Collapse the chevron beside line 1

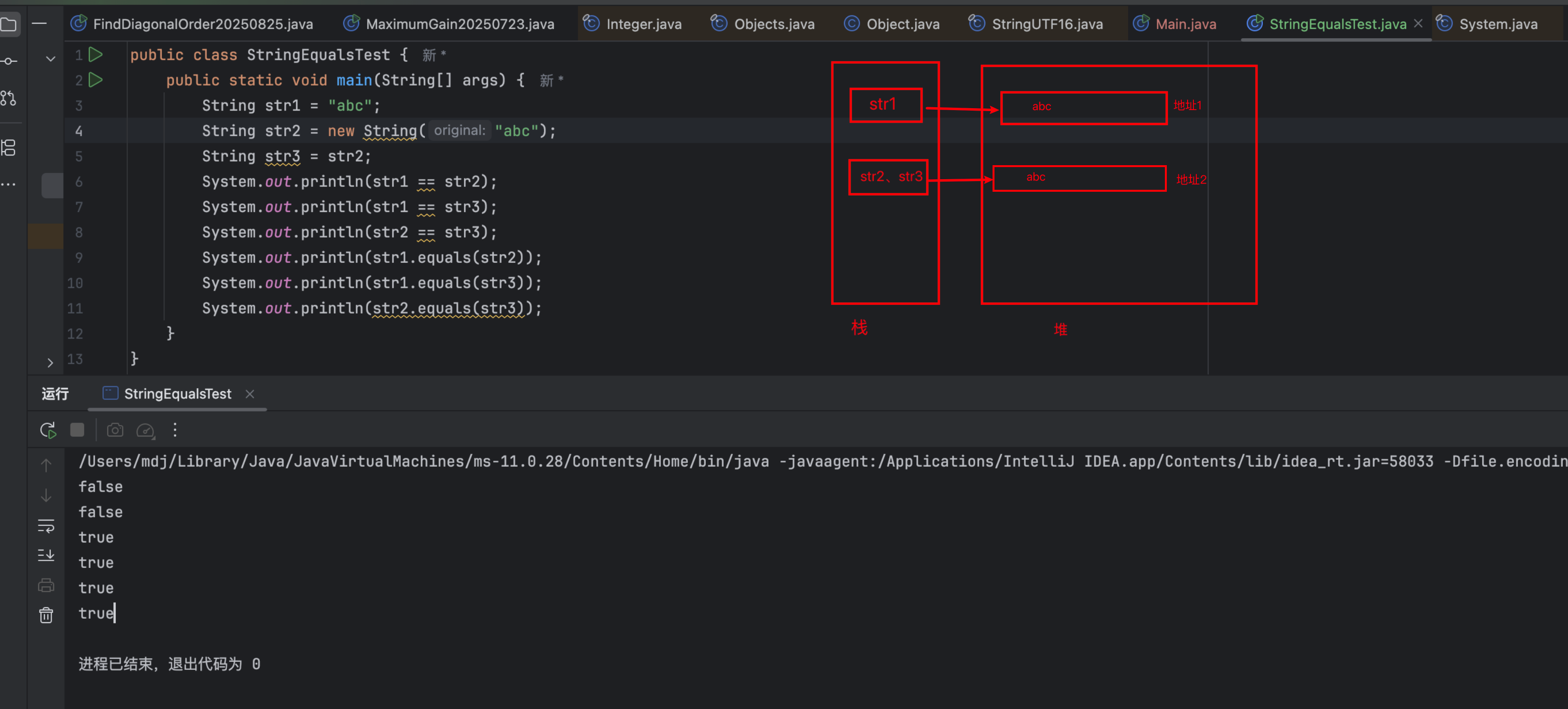pyautogui.click(x=51, y=59)
